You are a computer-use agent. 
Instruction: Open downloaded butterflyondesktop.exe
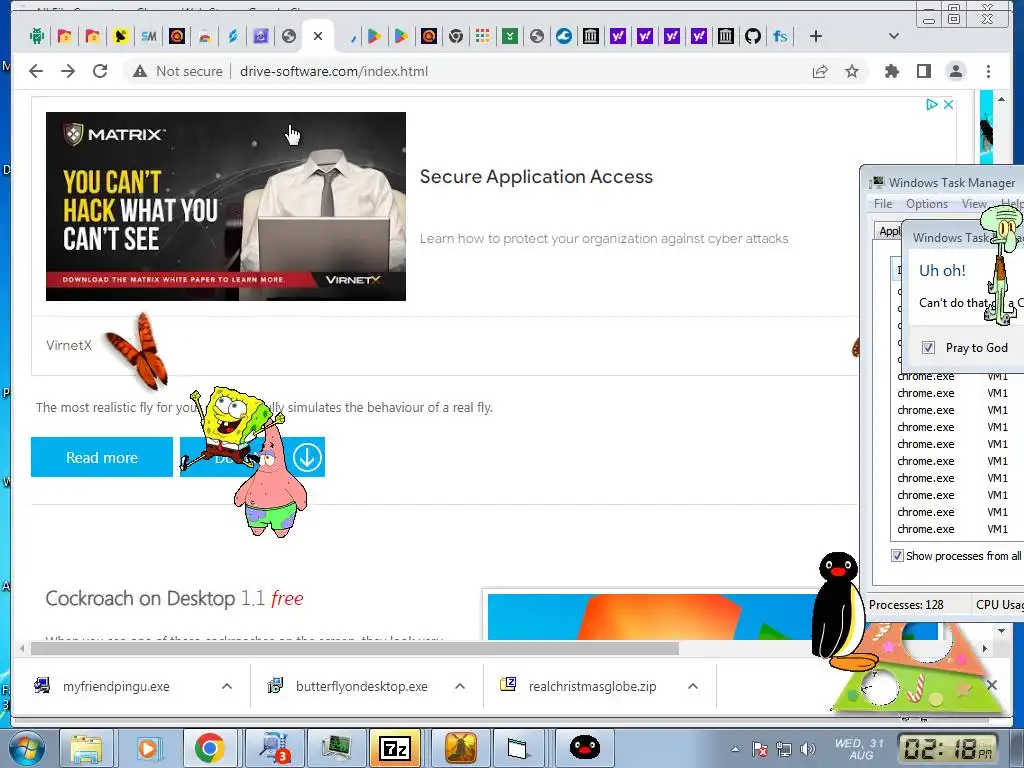[361, 686]
